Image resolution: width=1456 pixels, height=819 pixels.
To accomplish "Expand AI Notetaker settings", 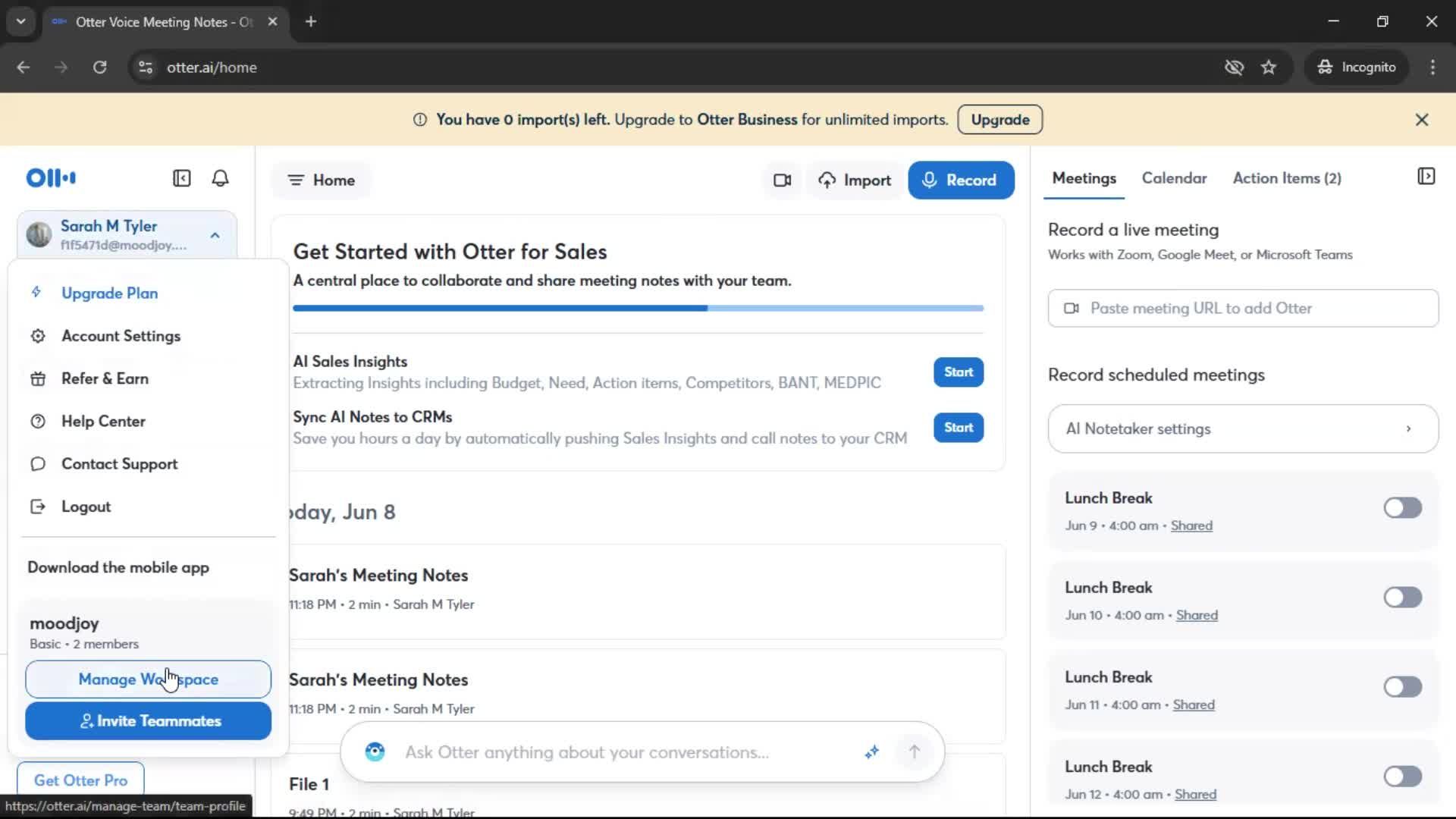I will 1243,429.
